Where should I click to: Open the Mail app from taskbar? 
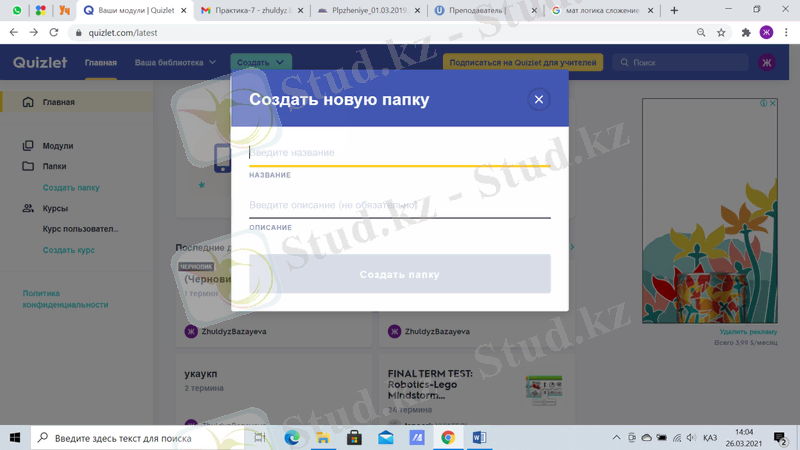386,438
